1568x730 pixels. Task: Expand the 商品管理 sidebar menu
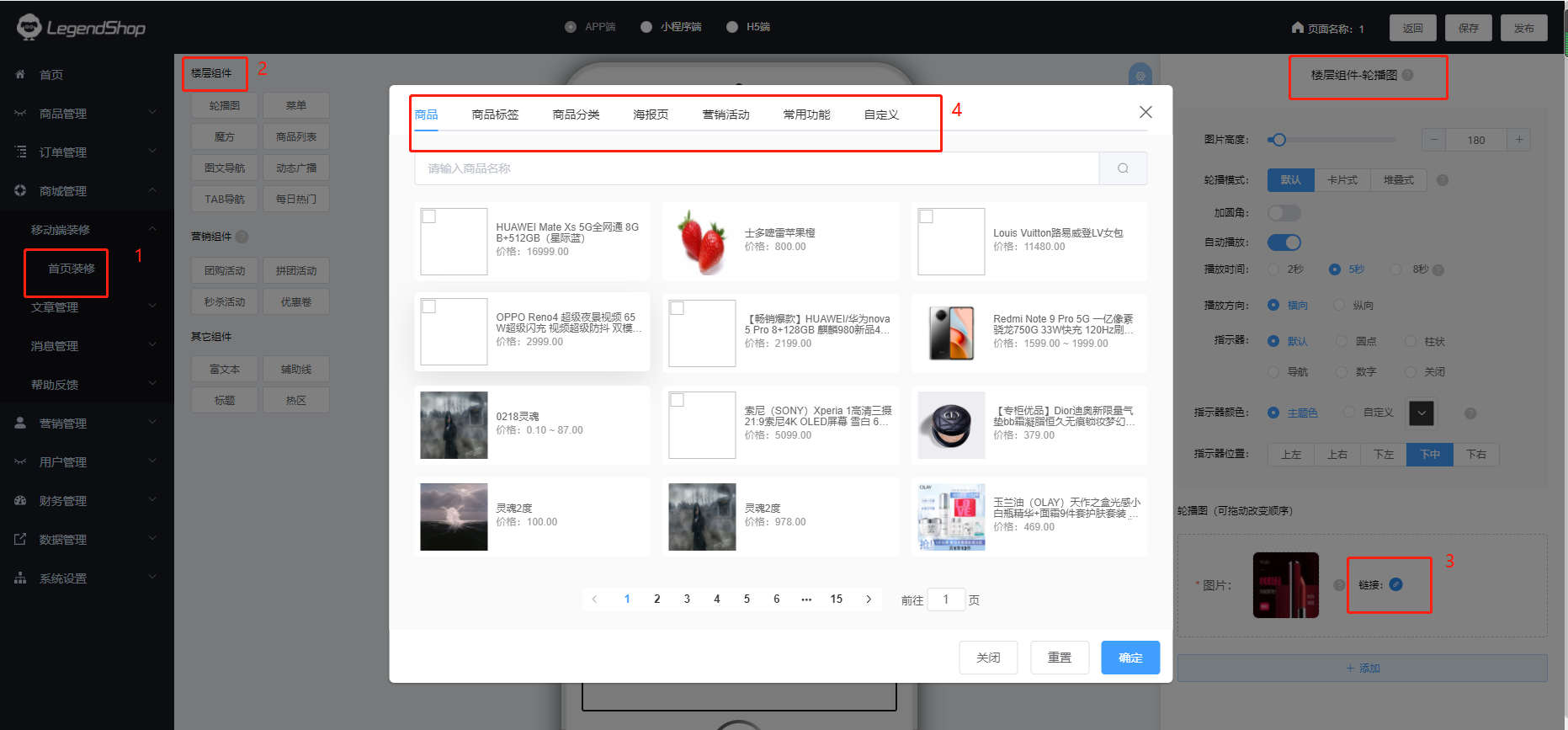click(x=86, y=114)
